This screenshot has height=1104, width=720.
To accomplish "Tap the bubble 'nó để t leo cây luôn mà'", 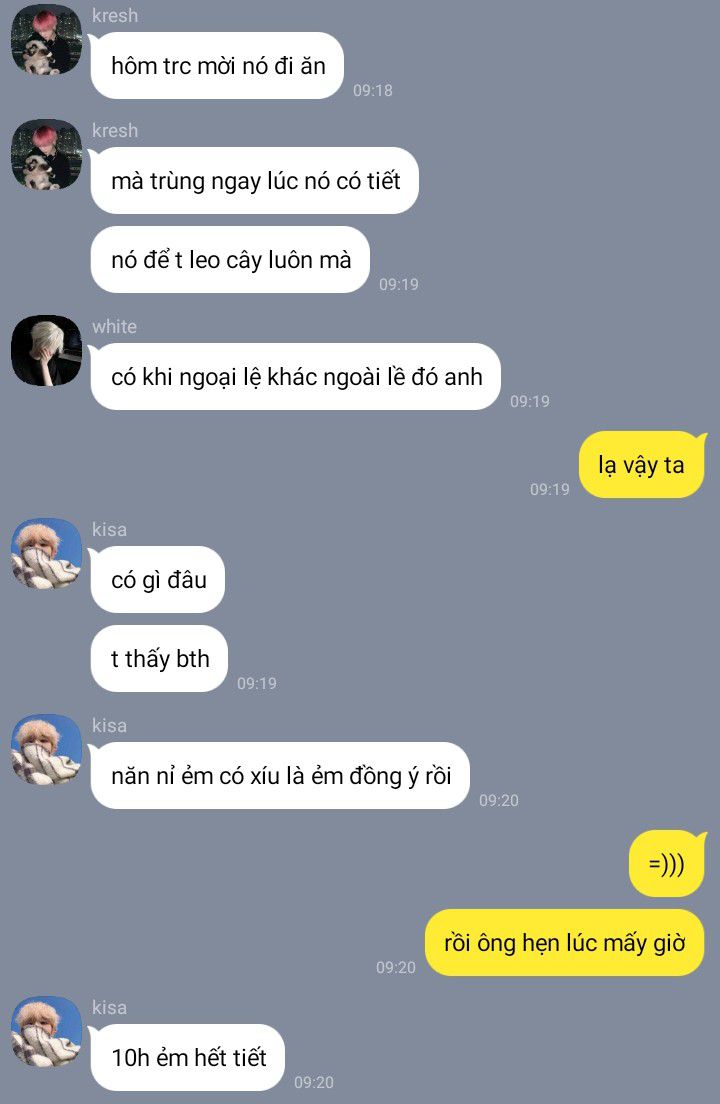I will (x=230, y=260).
